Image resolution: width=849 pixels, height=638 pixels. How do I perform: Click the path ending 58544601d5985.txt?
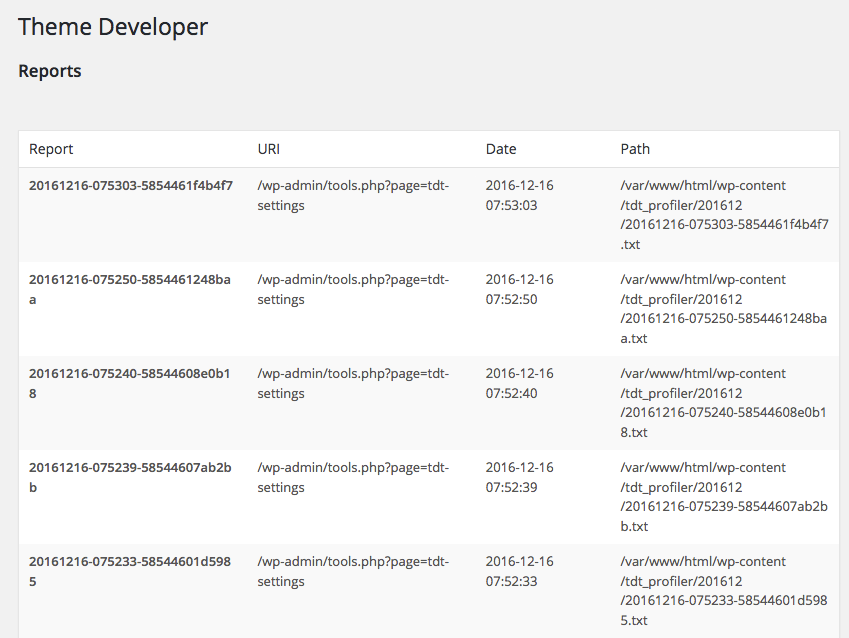[x=724, y=591]
